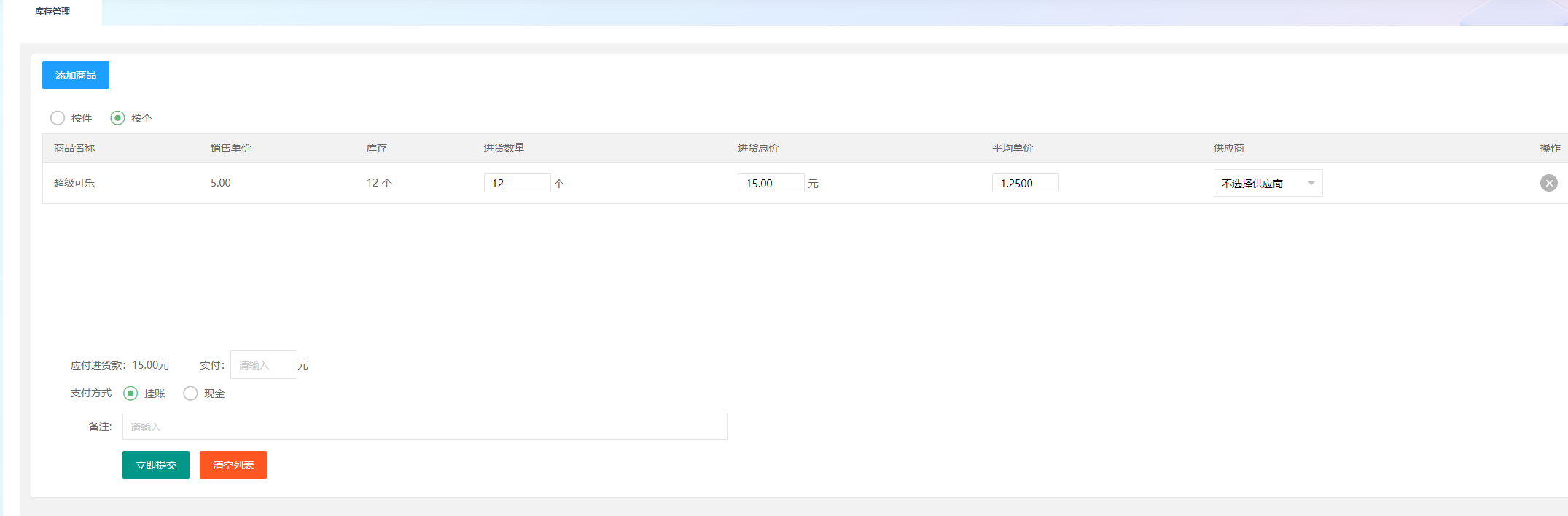
Task: Submit the form with 立即提交
Action: point(156,465)
